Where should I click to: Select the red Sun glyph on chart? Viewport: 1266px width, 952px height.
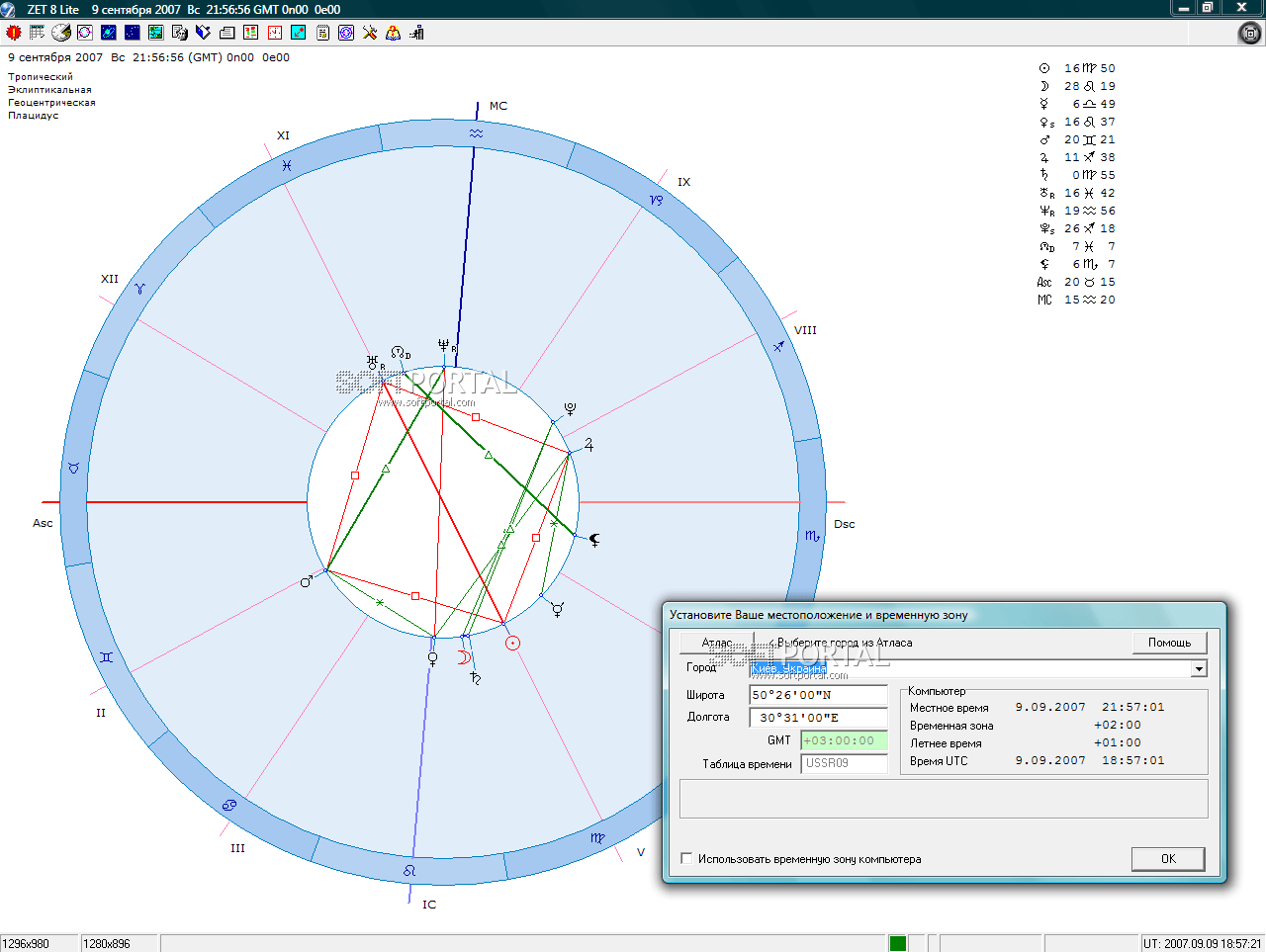pos(512,643)
